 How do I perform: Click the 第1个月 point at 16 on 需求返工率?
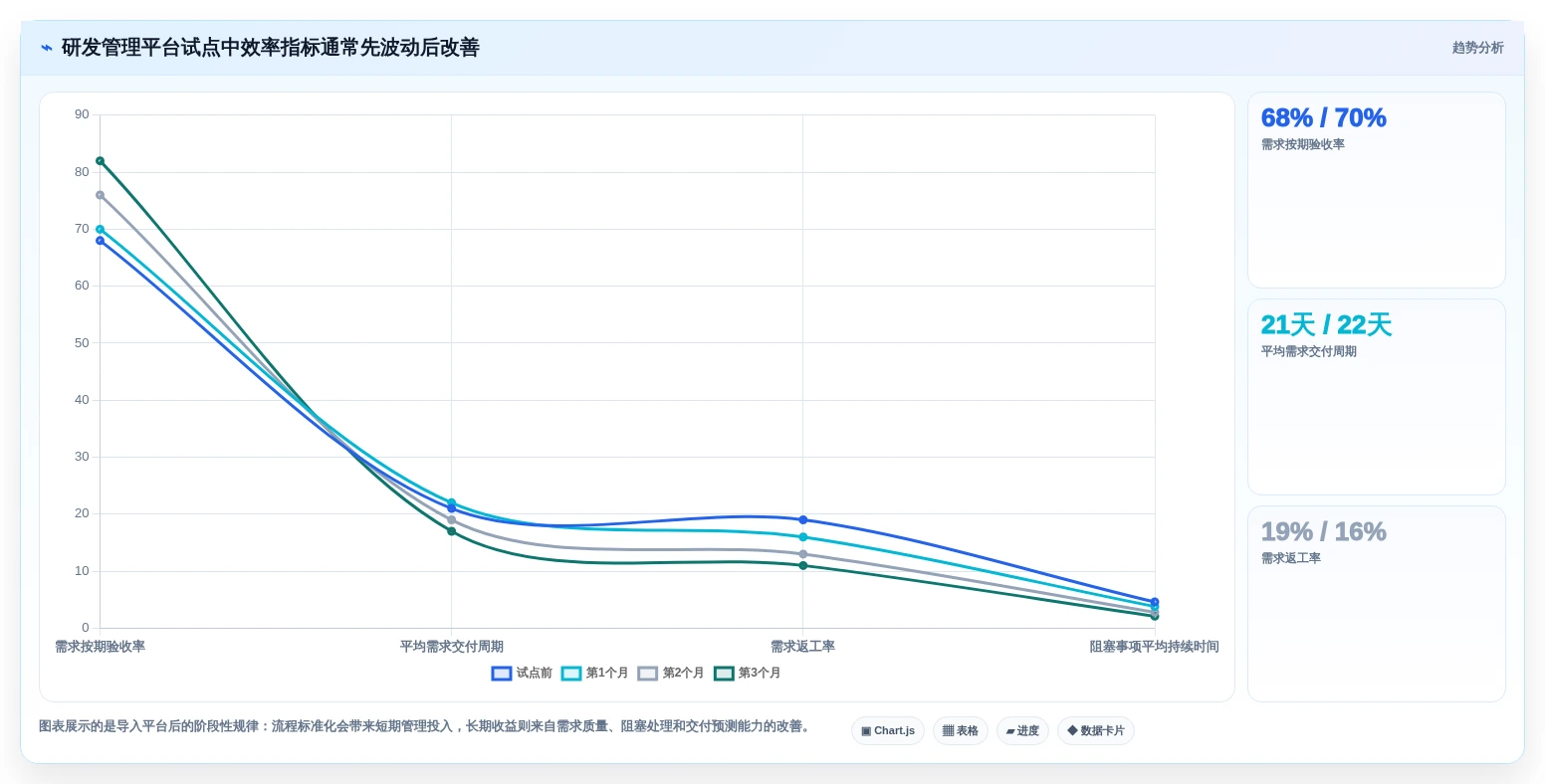point(803,537)
